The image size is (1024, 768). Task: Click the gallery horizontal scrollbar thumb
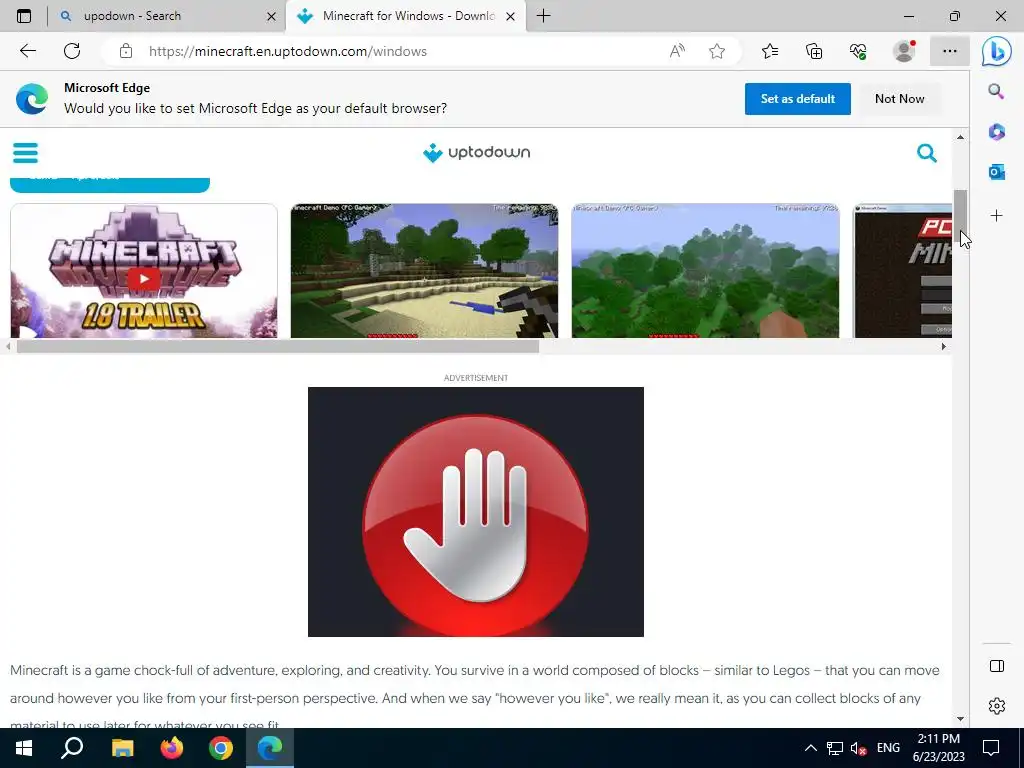(x=278, y=347)
